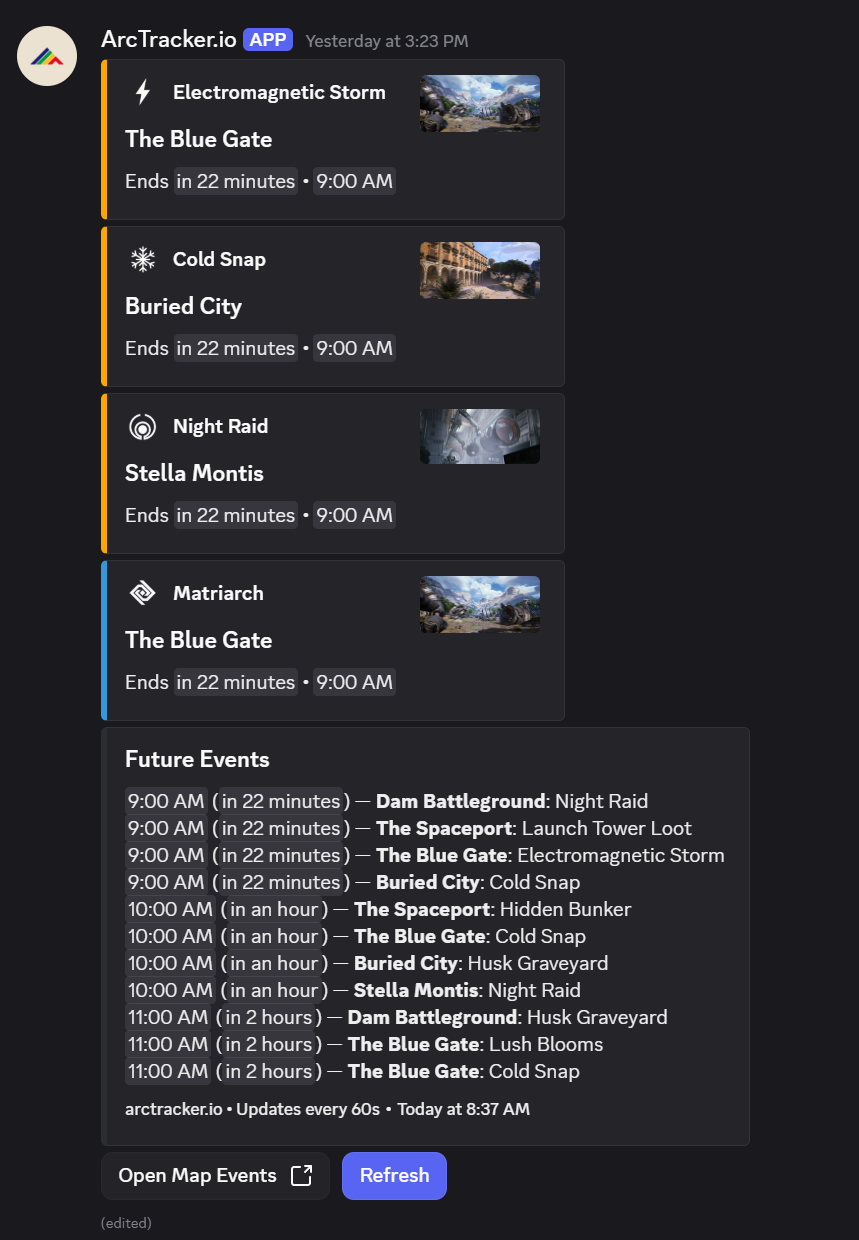Select the Night Raid target icon
This screenshot has width=859, height=1240.
click(x=142, y=426)
